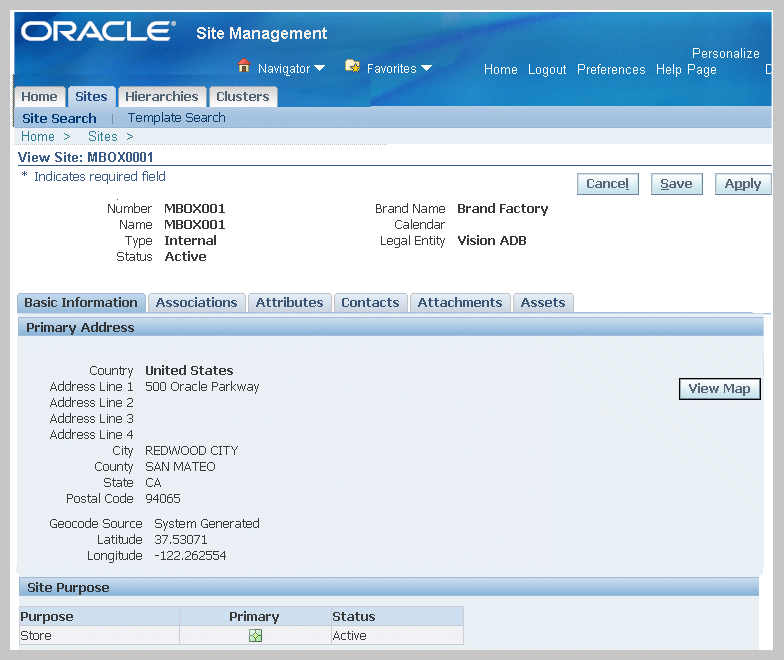This screenshot has height=660, width=784.
Task: Select the Template Search subtab
Action: click(176, 118)
